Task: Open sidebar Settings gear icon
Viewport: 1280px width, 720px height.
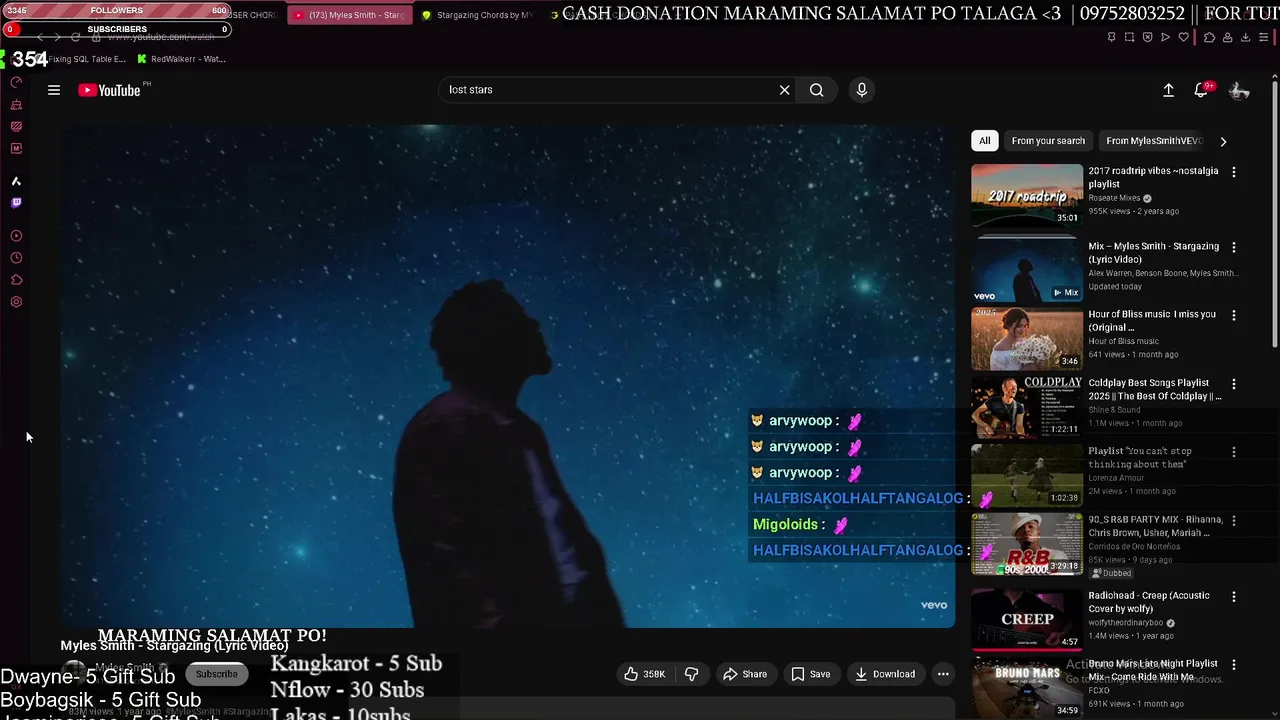Action: coord(16,302)
